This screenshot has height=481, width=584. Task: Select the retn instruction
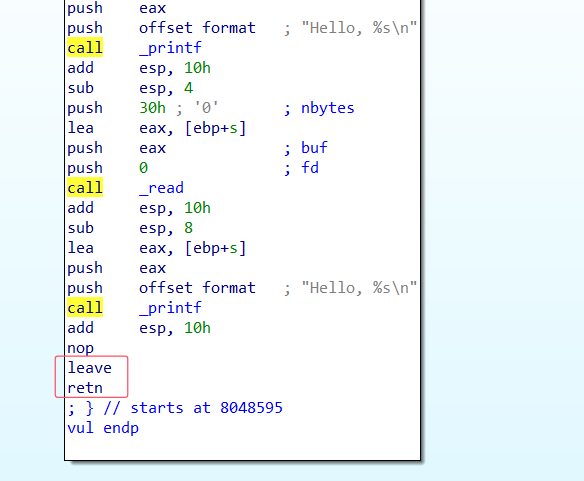coord(85,388)
